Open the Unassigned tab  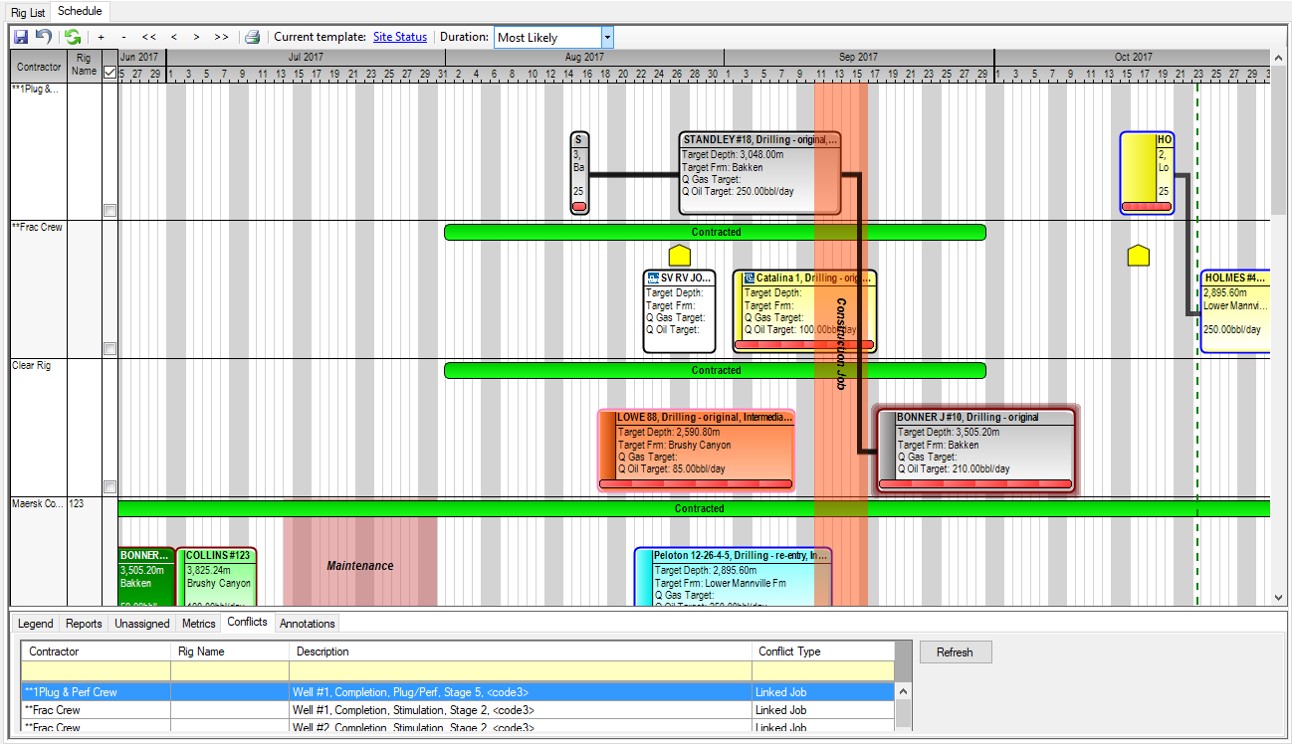[142, 623]
